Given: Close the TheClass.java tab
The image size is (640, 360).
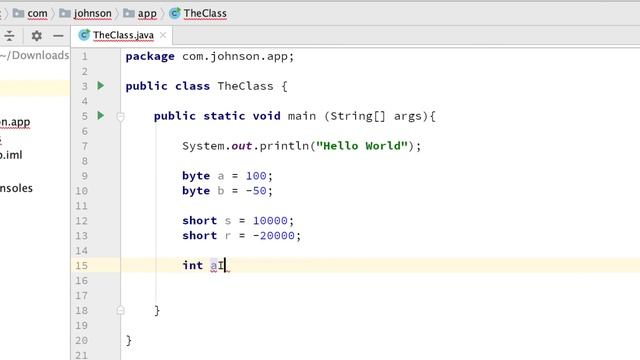Looking at the screenshot, I should [163, 36].
